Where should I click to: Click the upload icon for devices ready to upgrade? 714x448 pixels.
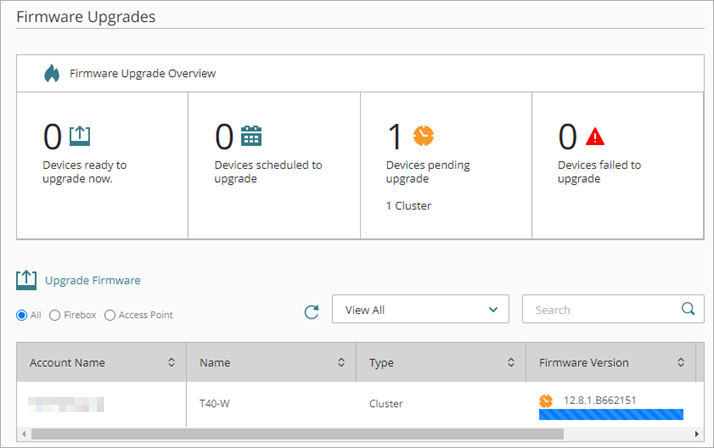coord(80,135)
